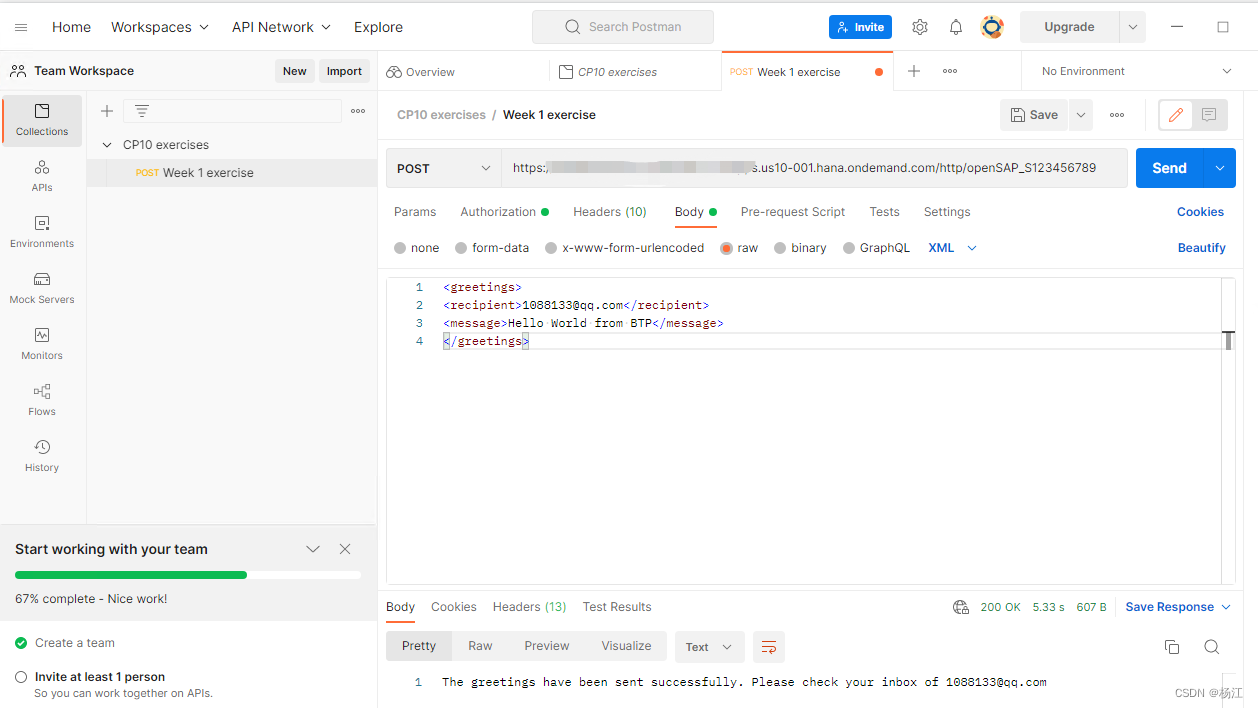Open the response Text format dropdown
1258x708 pixels.
(710, 647)
